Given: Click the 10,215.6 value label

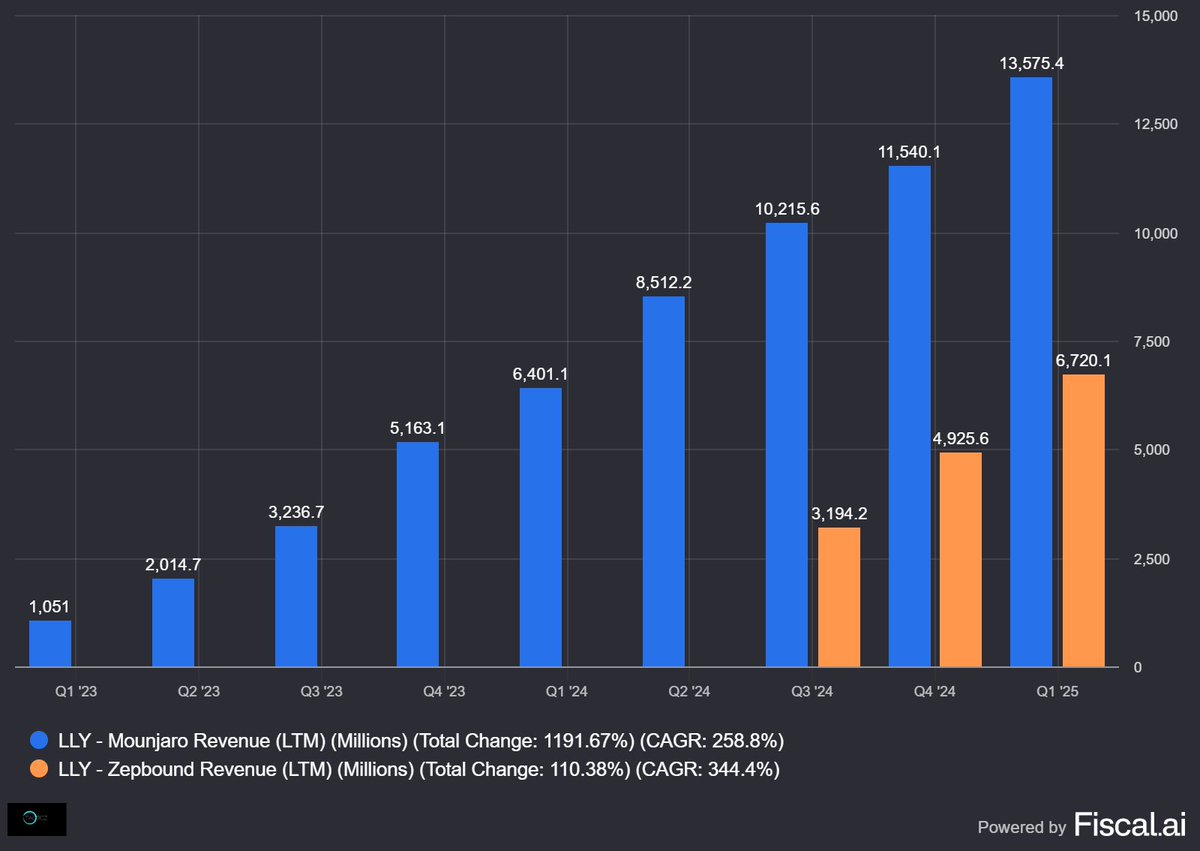Looking at the screenshot, I should pyautogui.click(x=787, y=208).
